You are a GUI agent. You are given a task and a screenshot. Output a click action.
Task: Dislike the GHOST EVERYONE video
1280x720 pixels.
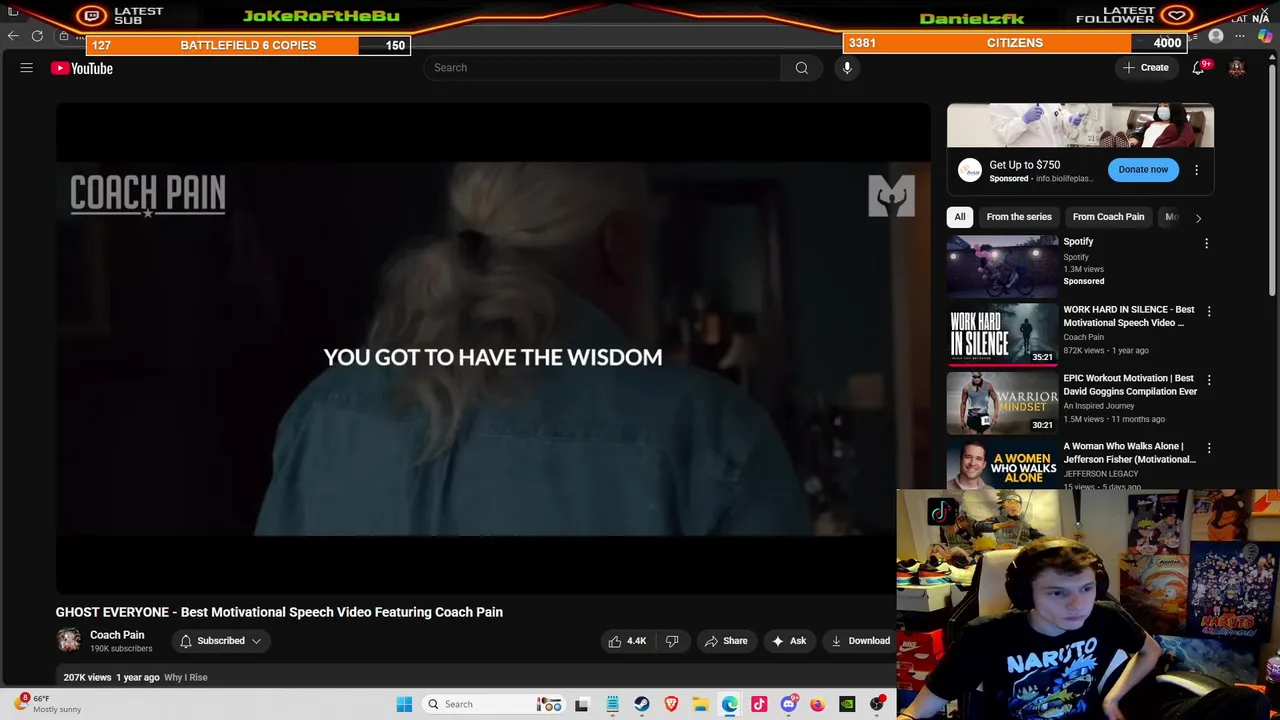coord(673,641)
